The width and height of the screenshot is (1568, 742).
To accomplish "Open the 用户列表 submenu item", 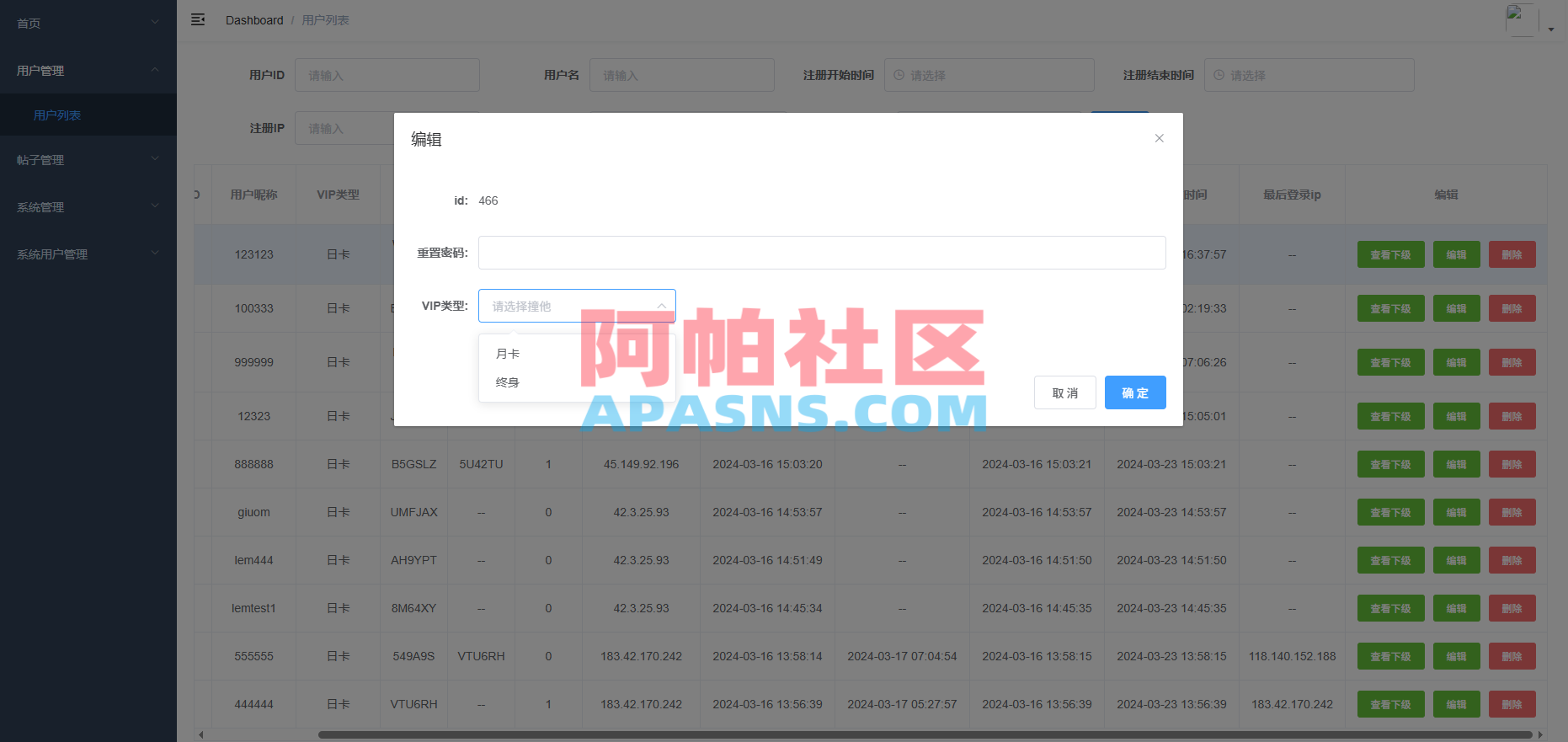I will (x=88, y=115).
